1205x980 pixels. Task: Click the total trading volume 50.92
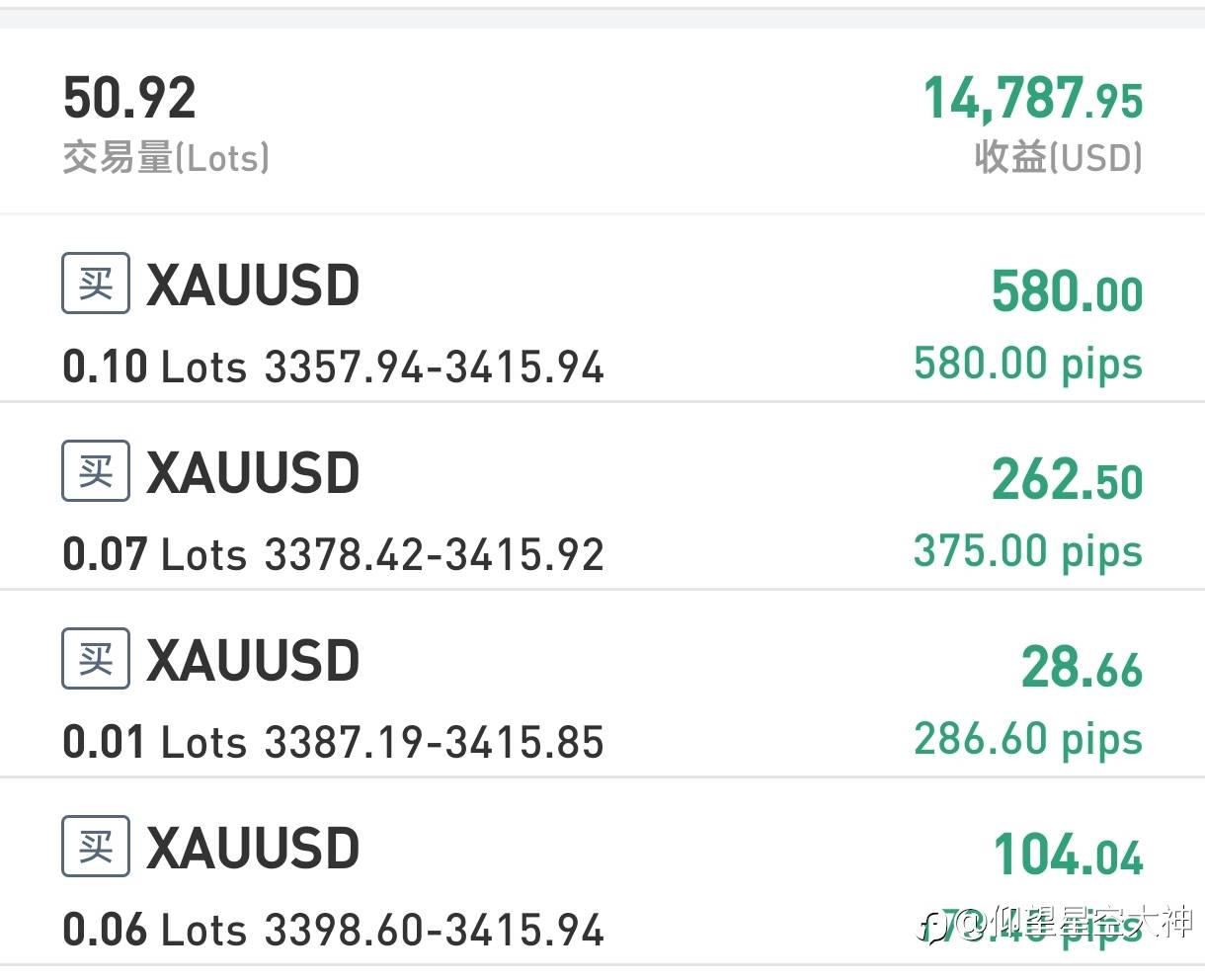point(129,98)
